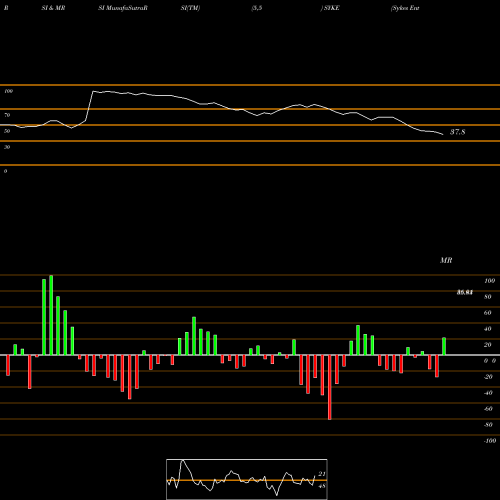
Task: Click the -40 label on MR axis
Action: coord(488,393)
